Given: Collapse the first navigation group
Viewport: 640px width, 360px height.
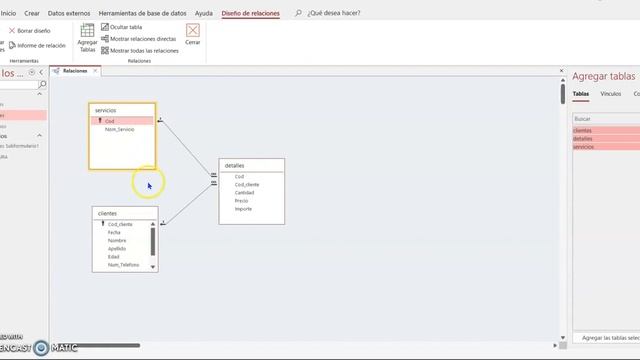Looking at the screenshot, I should click(40, 94).
